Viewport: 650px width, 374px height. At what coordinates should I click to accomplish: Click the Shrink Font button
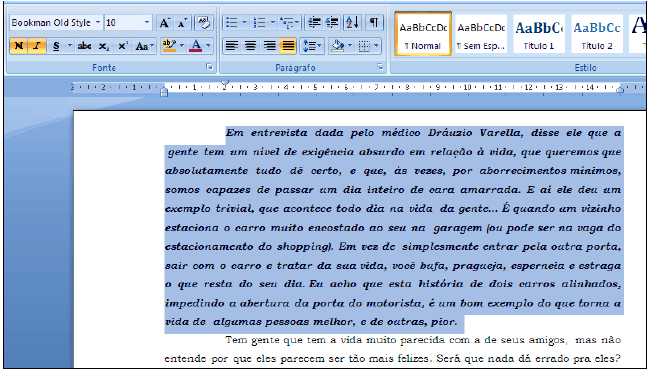pyautogui.click(x=182, y=23)
